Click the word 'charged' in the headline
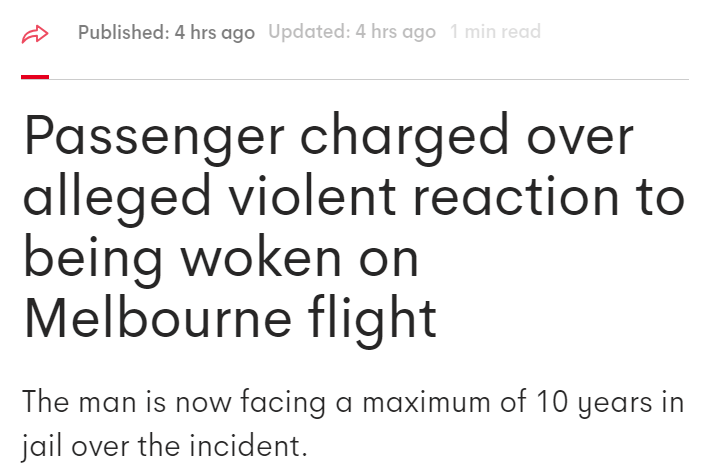 pyautogui.click(x=405, y=136)
